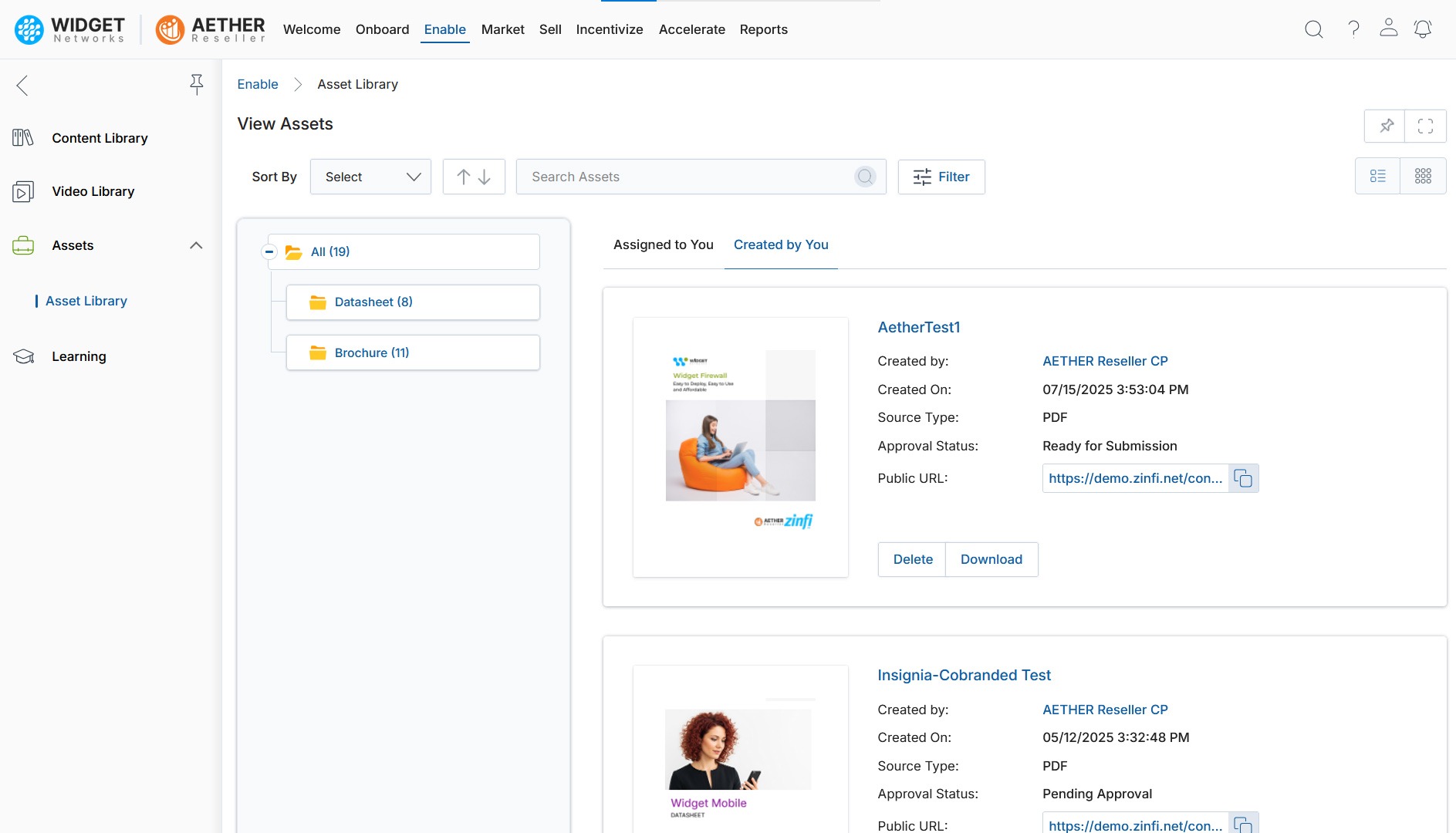Open global search magnifier in header
Viewport: 1456px width, 833px height.
point(1313,29)
